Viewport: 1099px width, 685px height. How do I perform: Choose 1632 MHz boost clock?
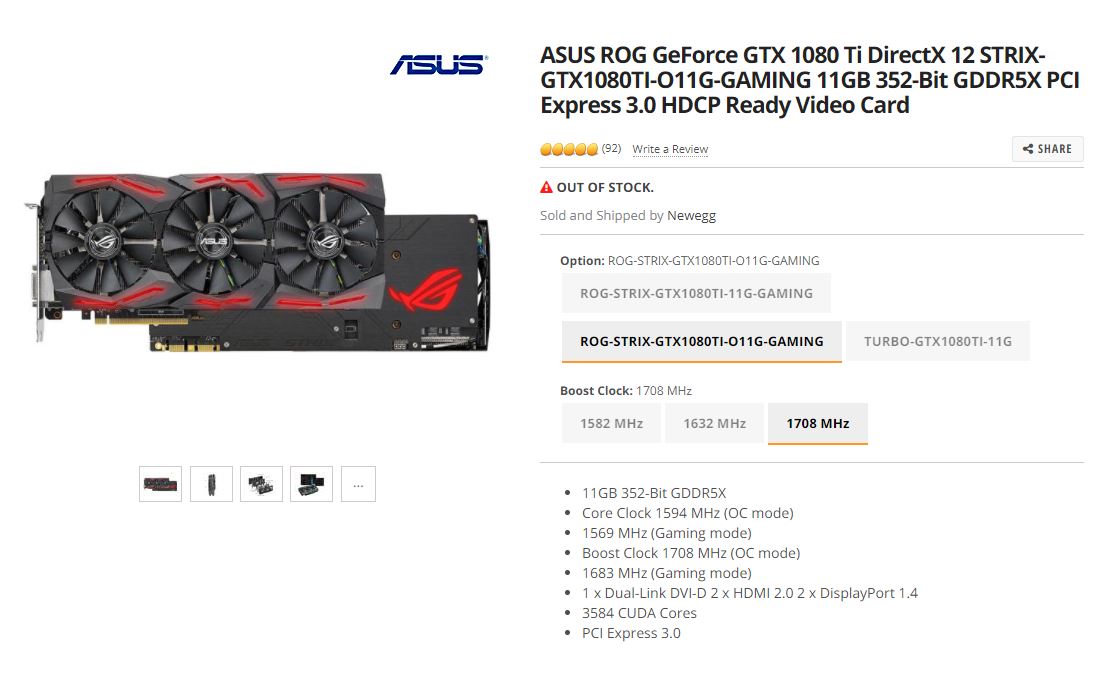pos(714,423)
